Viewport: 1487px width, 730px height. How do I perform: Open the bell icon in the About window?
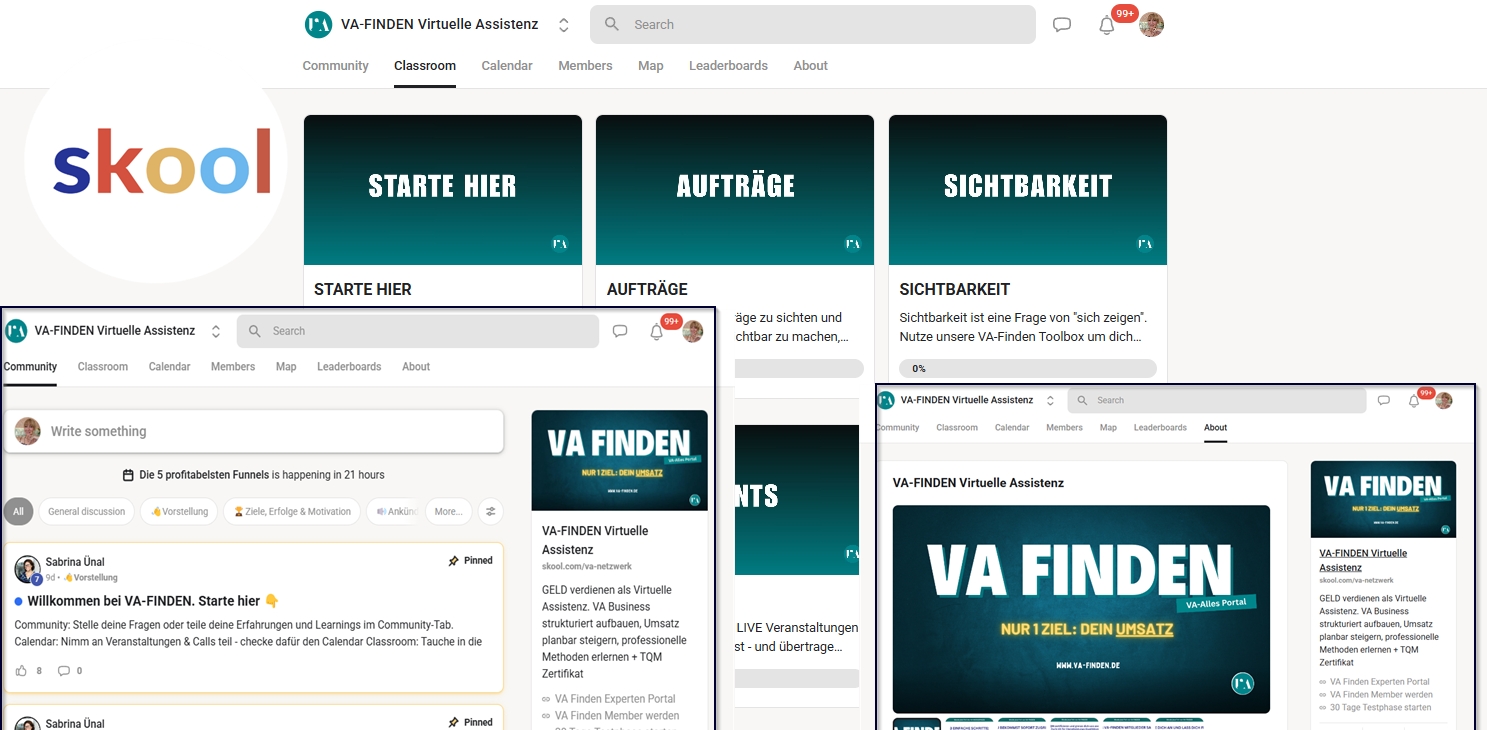coord(1414,401)
